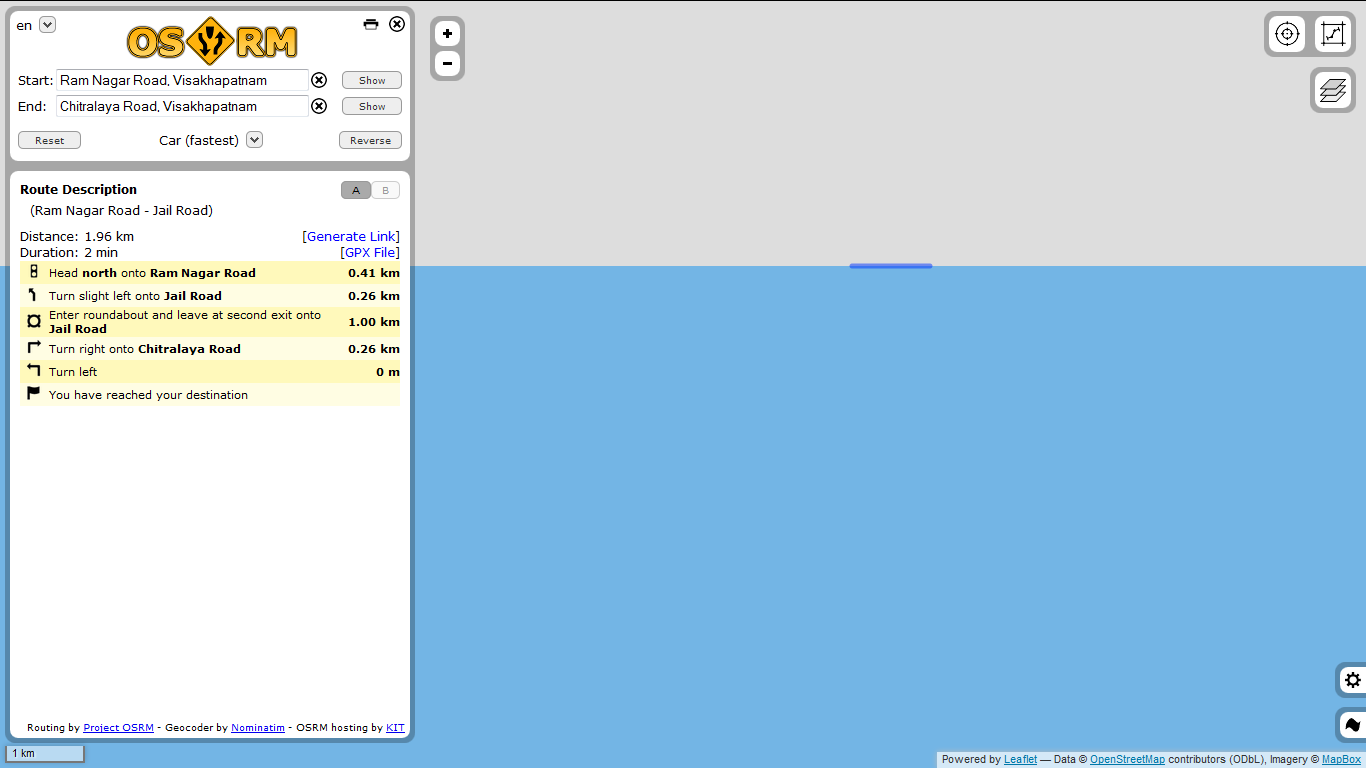Click the turn right arrow icon

point(34,348)
